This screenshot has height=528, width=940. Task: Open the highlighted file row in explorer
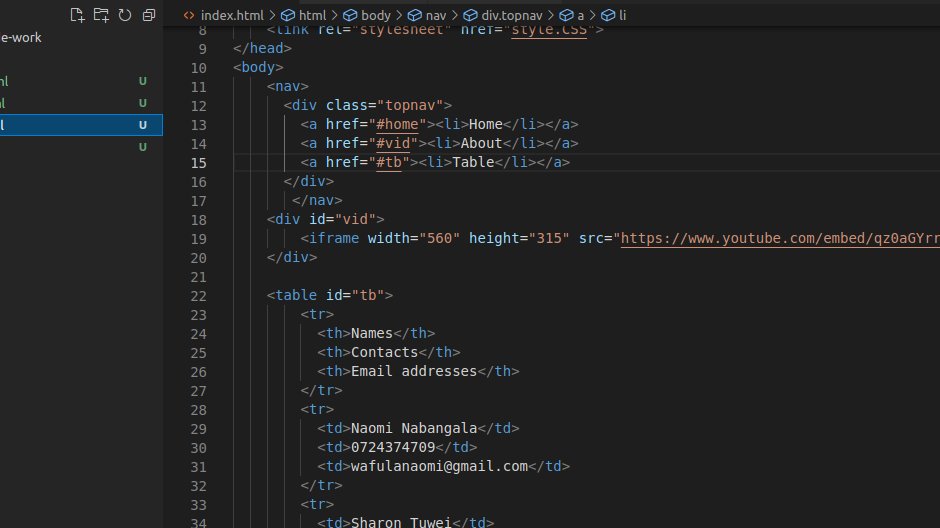pos(81,125)
